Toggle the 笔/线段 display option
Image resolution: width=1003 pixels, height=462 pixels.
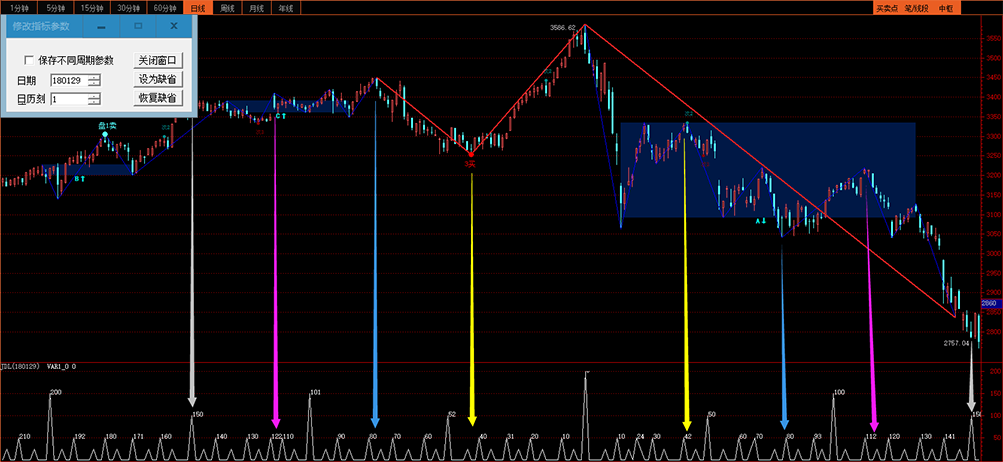pyautogui.click(x=916, y=8)
